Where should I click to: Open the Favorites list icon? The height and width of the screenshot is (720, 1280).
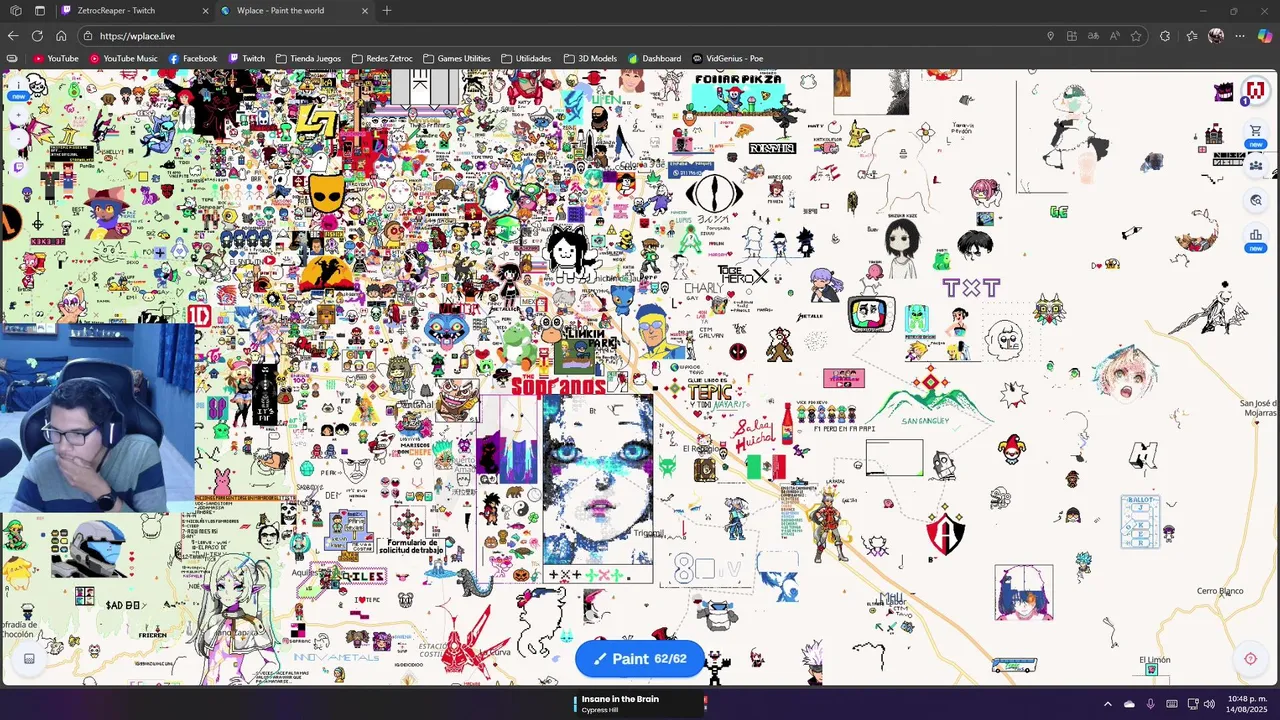pyautogui.click(x=1191, y=36)
